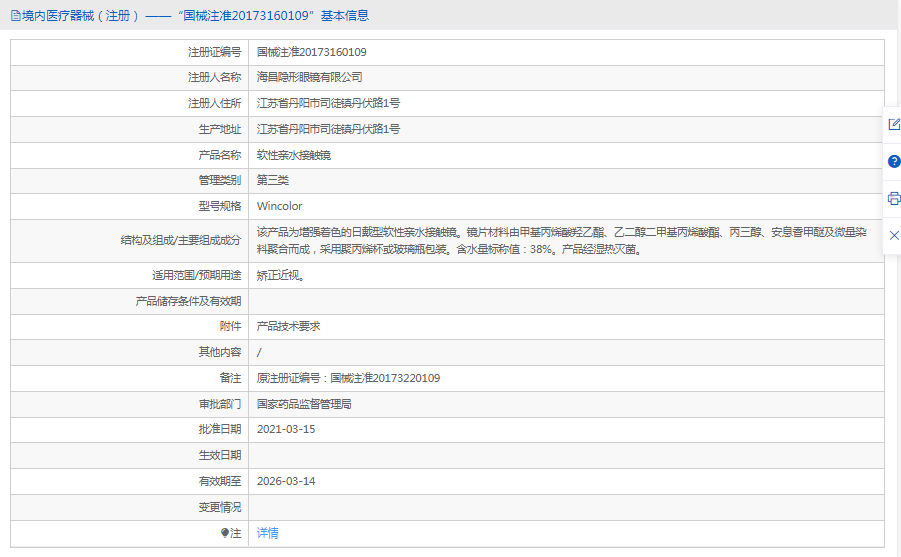Click the approving department 国家药品监督管理局
Viewport: 901px width, 557px height.
coord(304,404)
